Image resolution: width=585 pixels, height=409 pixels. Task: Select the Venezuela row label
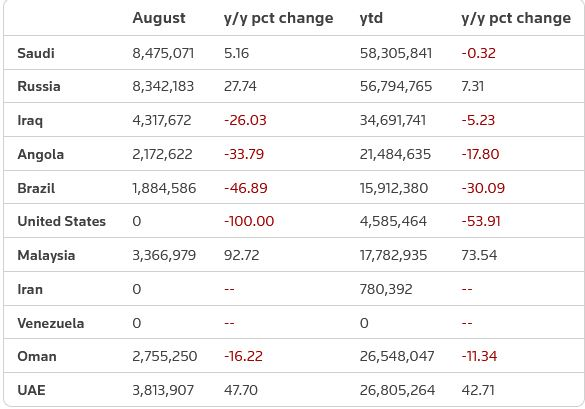51,323
